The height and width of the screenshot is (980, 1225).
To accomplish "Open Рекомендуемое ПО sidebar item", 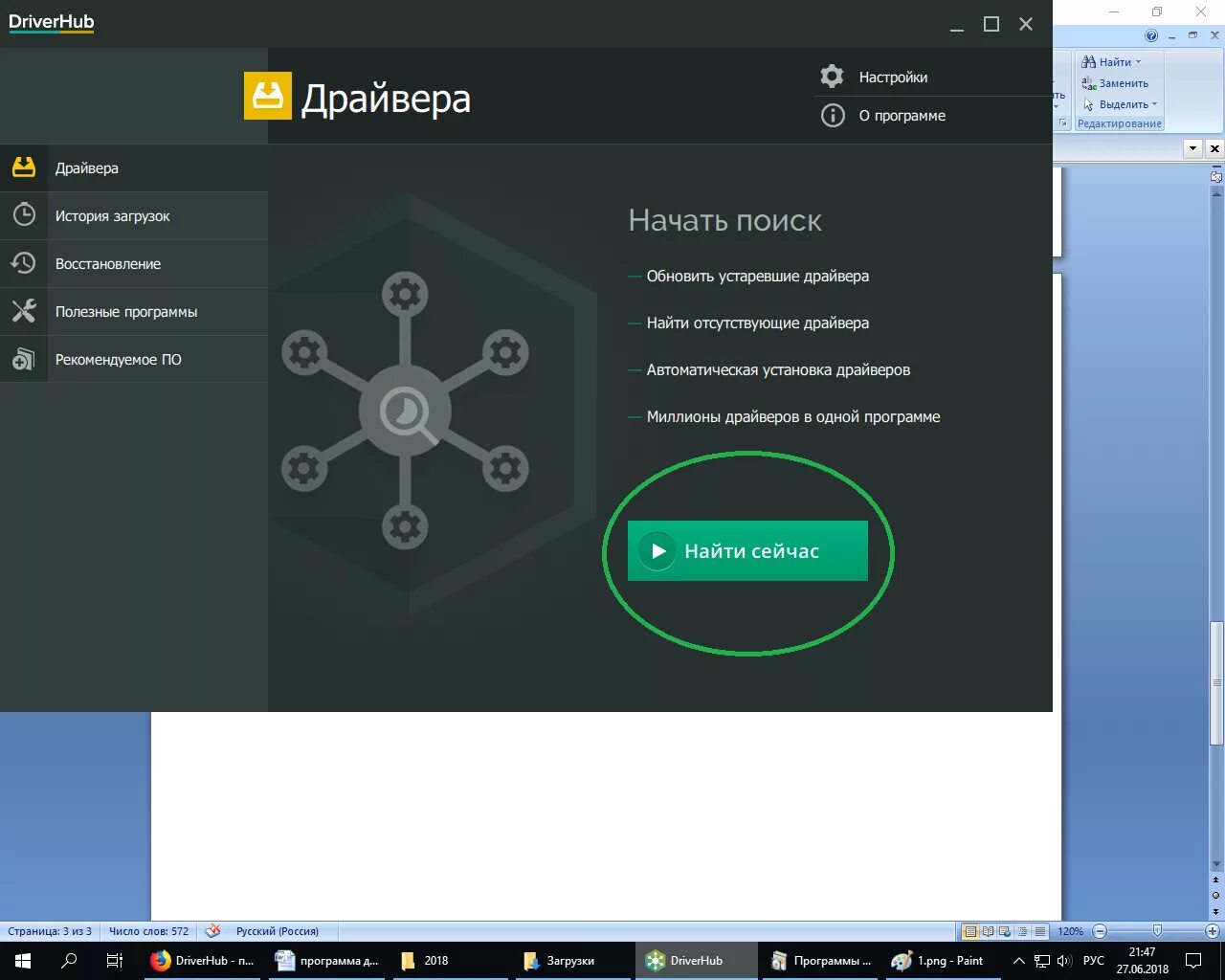I will point(134,359).
